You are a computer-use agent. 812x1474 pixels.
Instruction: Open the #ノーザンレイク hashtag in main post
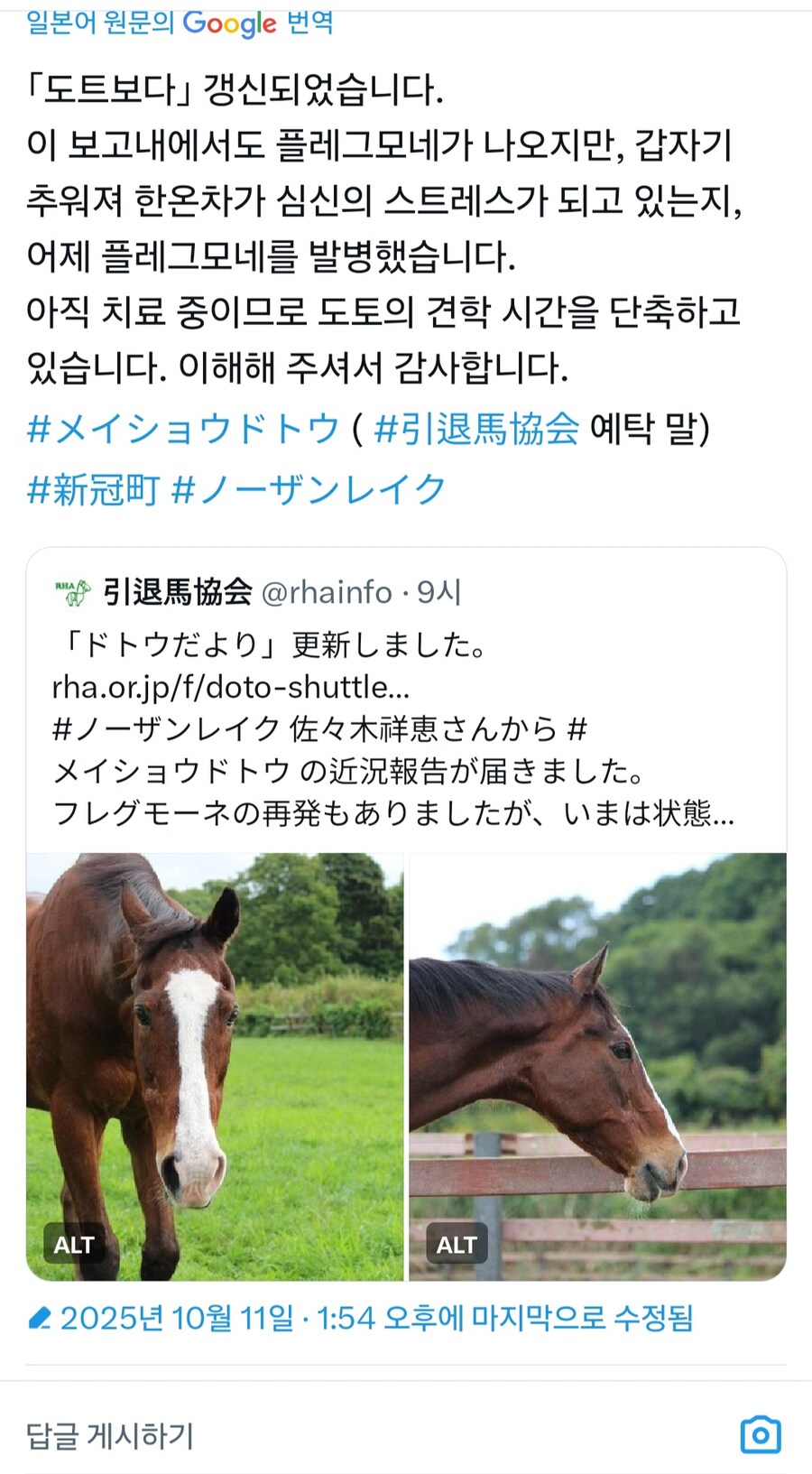pos(309,490)
